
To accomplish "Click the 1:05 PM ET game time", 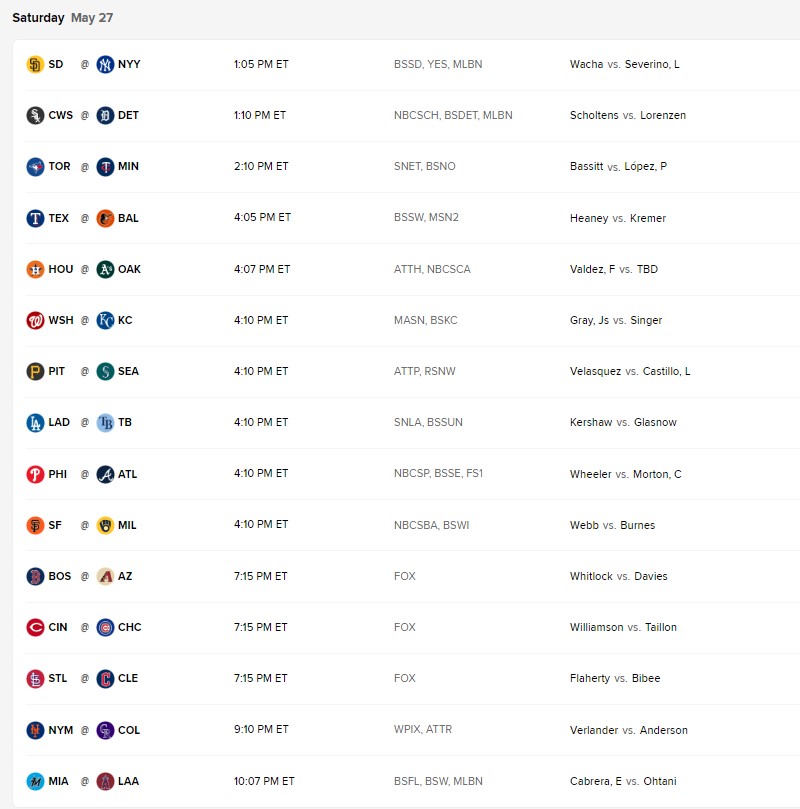I will [x=261, y=64].
